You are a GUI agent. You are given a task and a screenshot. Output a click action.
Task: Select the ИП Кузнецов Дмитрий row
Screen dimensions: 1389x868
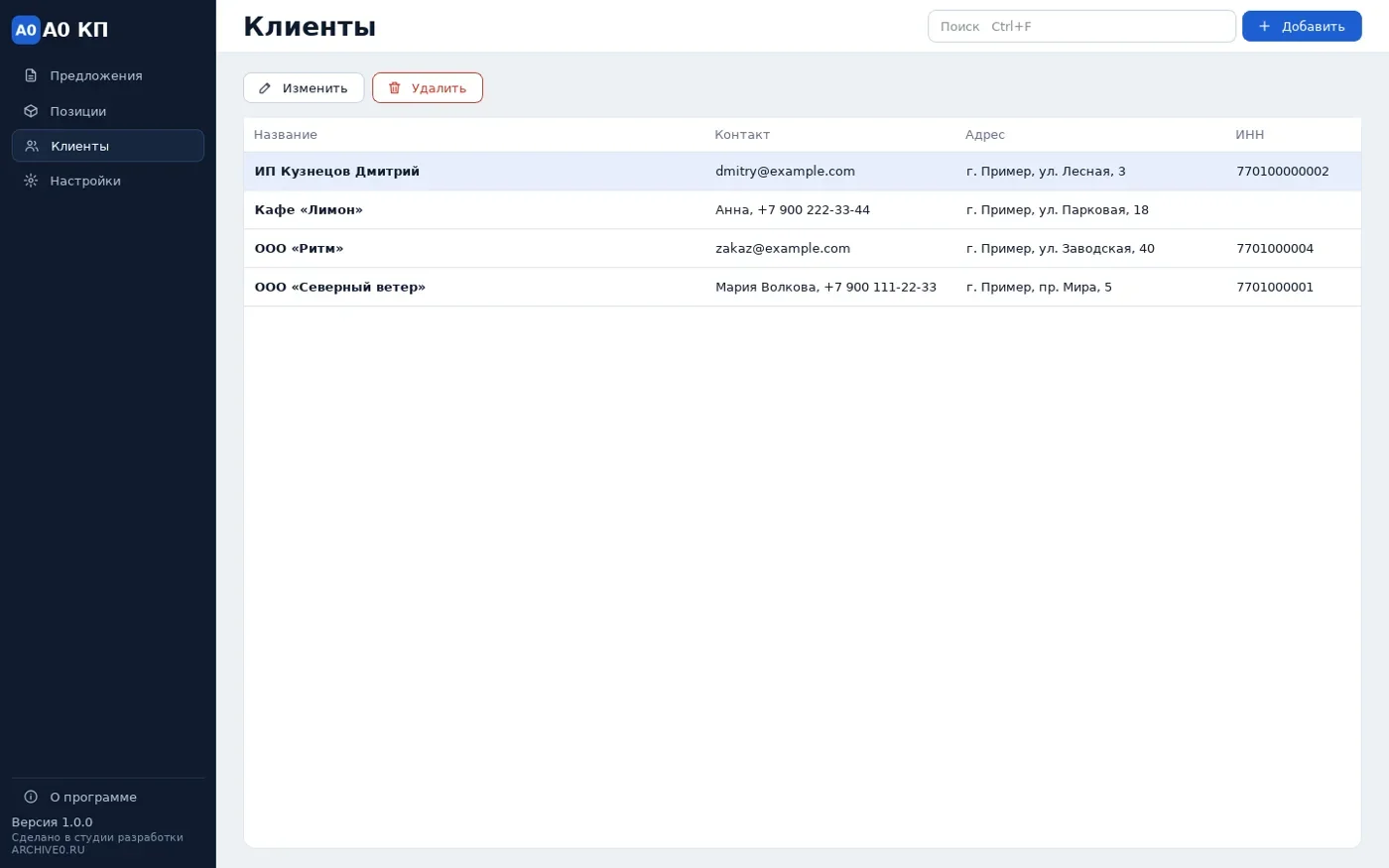click(x=803, y=172)
